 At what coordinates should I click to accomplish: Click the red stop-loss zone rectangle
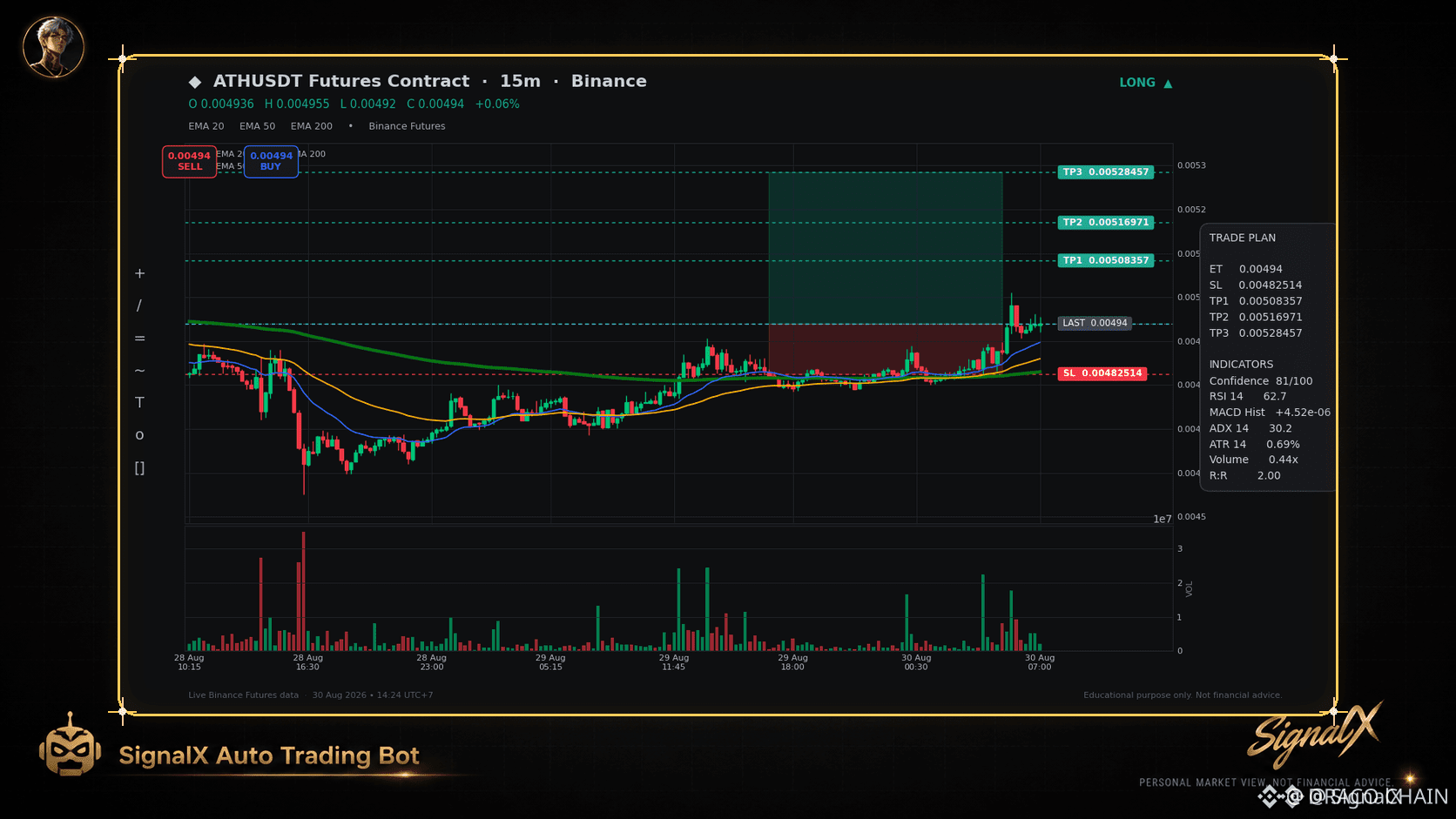(886, 349)
